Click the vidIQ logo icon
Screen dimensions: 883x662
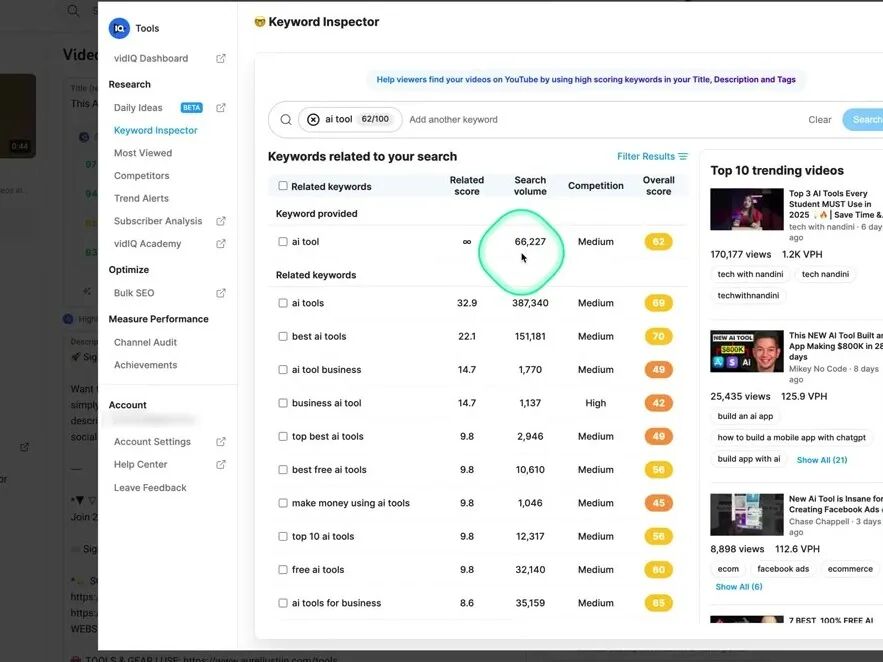(119, 28)
